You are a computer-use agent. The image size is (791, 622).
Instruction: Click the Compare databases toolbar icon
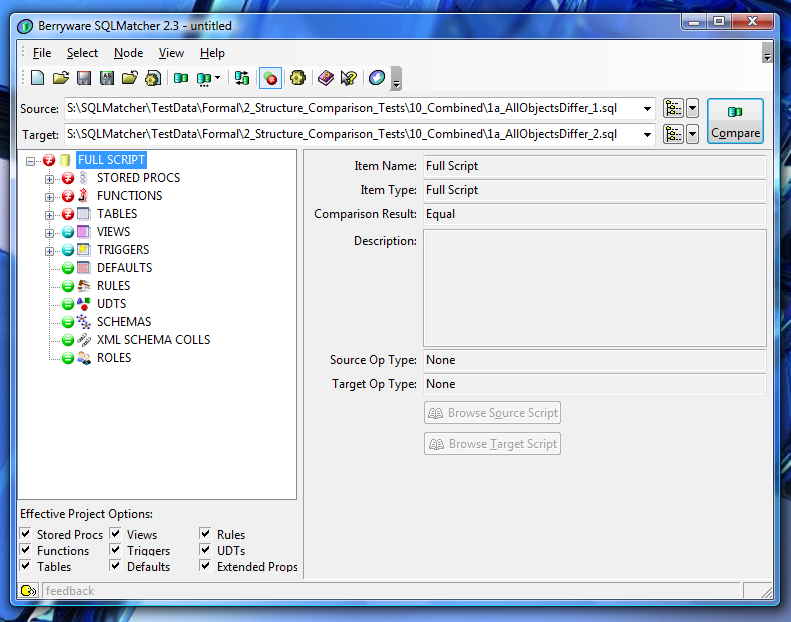point(181,78)
